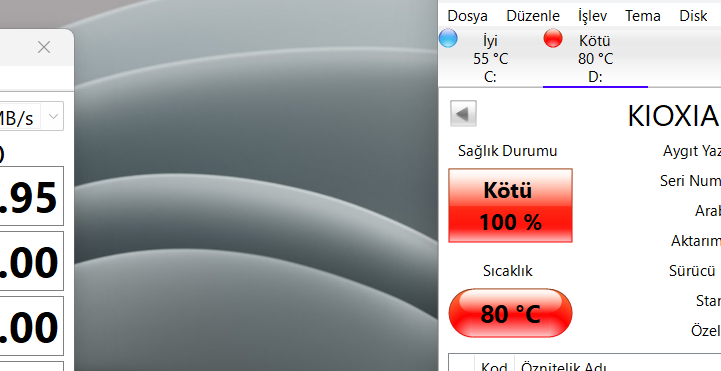Screen dimensions: 721x371
Task: Close the benchmark window with the X button
Action: (44, 47)
